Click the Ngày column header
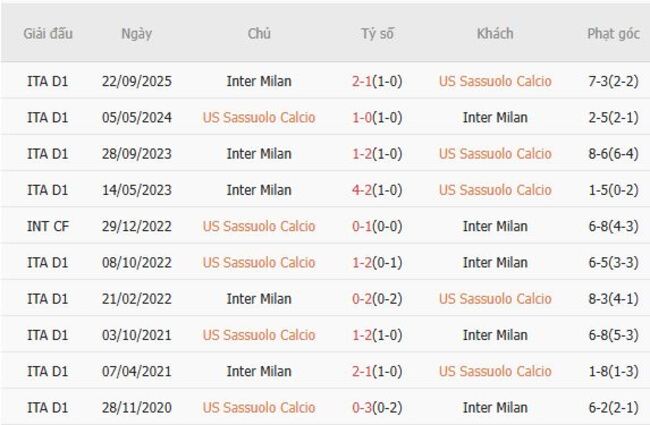 click(x=136, y=34)
